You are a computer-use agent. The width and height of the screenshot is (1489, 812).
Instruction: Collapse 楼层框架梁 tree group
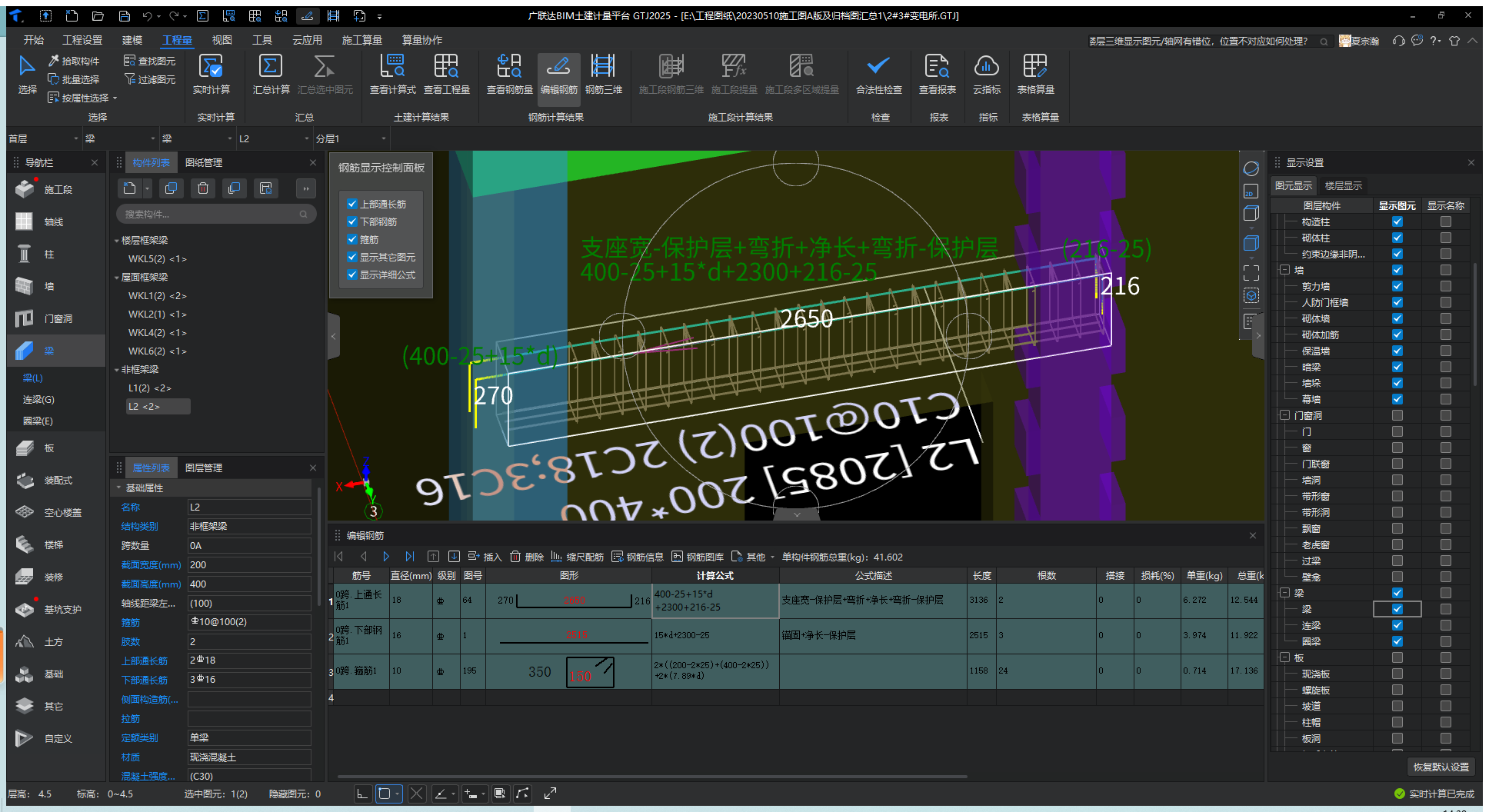click(x=117, y=241)
